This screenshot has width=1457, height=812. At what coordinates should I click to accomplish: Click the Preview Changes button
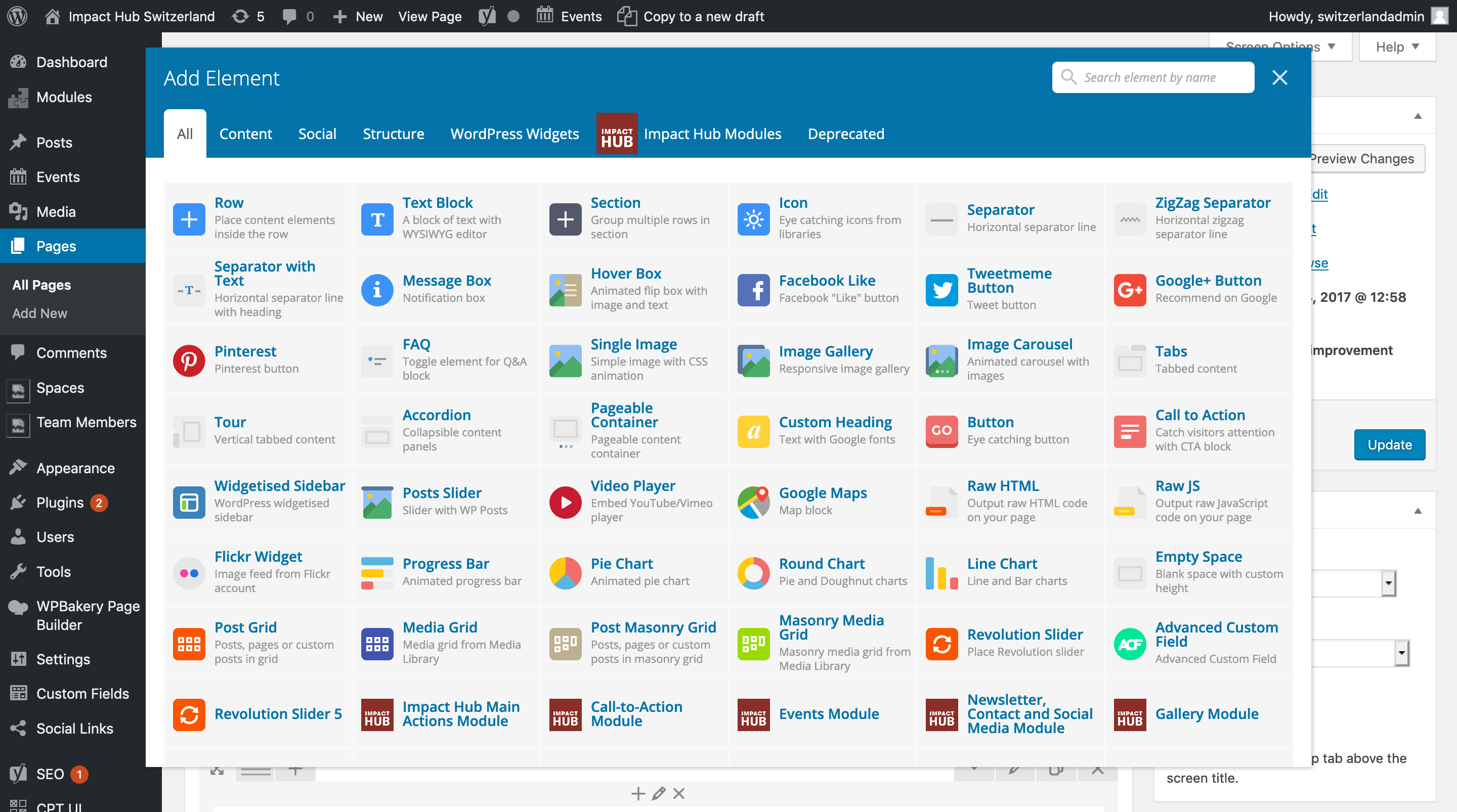(1363, 159)
